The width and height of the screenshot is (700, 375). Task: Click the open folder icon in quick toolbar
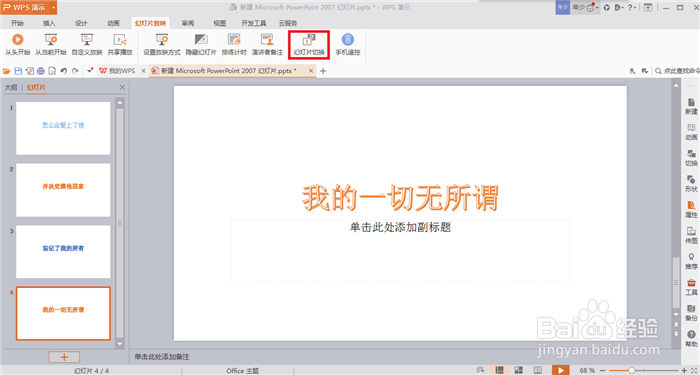[6, 71]
